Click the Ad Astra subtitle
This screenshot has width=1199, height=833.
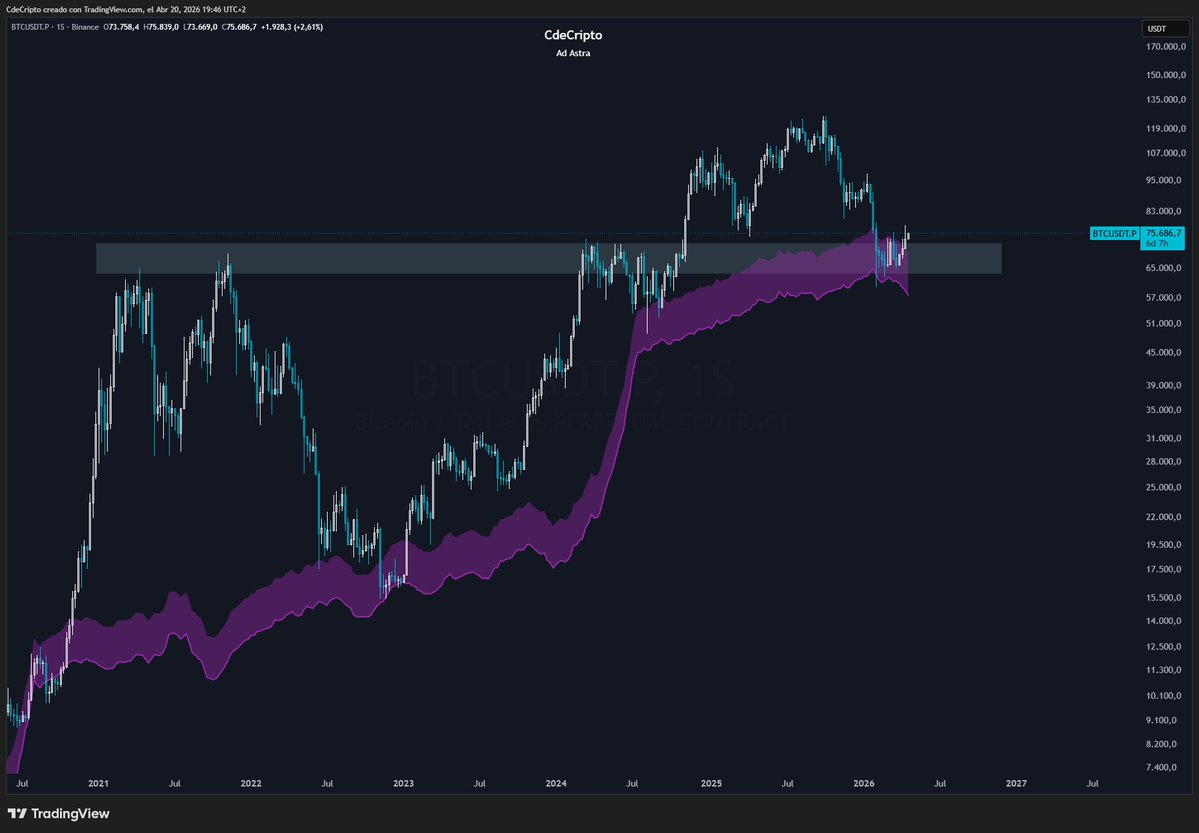pos(573,53)
